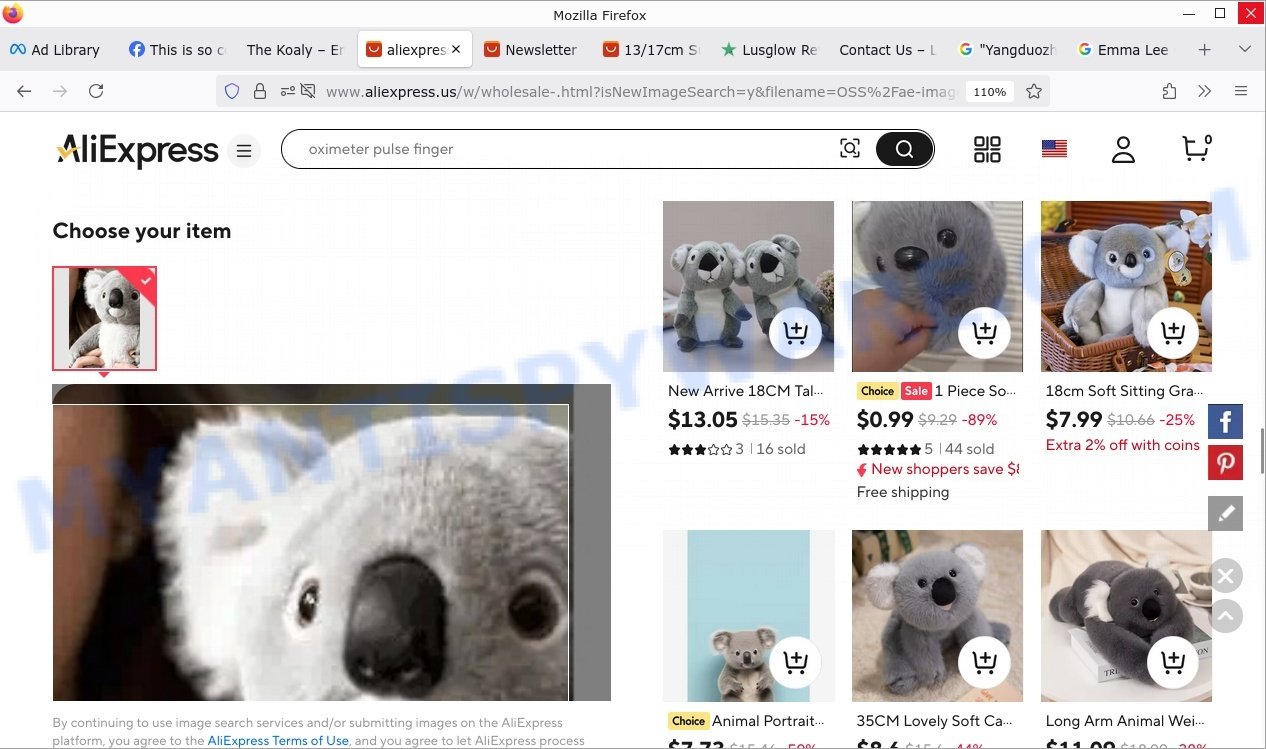Bookmark this page with the star
The height and width of the screenshot is (749, 1266).
point(1034,91)
